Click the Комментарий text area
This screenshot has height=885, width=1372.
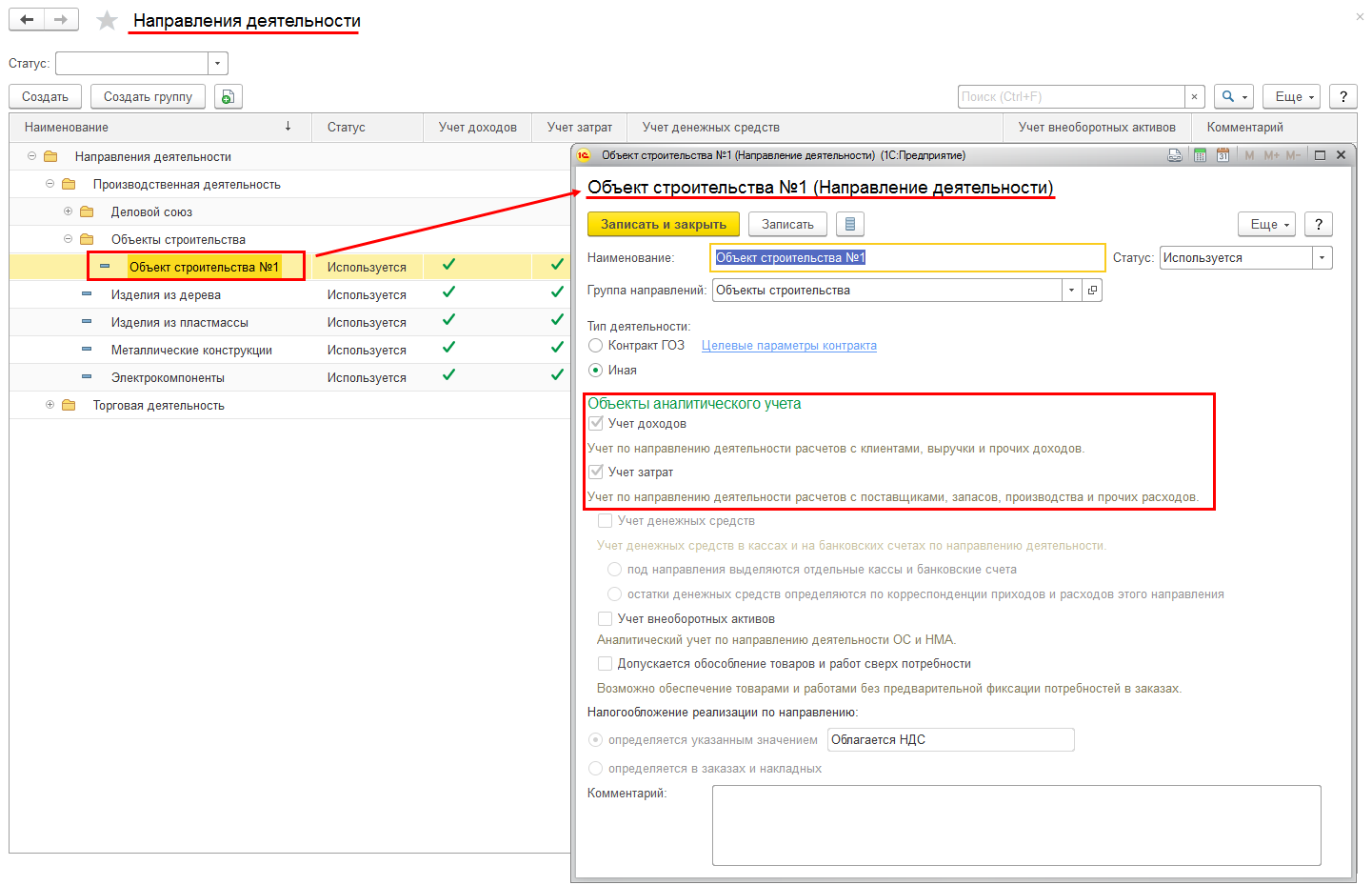(1016, 825)
